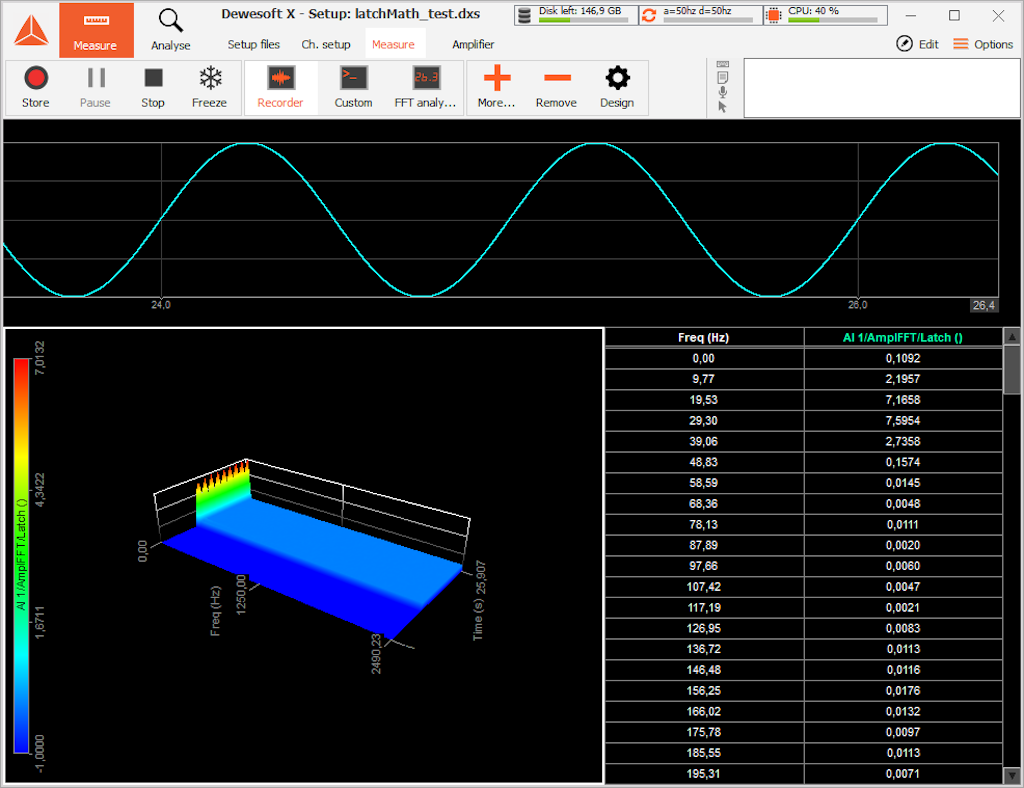Image resolution: width=1024 pixels, height=788 pixels.
Task: Click the 24,0 time axis label
Action: point(161,305)
